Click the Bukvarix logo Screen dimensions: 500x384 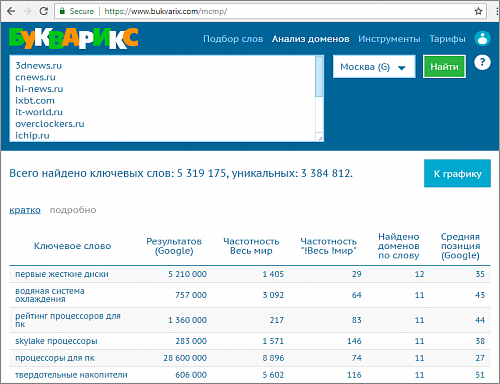coord(74,38)
